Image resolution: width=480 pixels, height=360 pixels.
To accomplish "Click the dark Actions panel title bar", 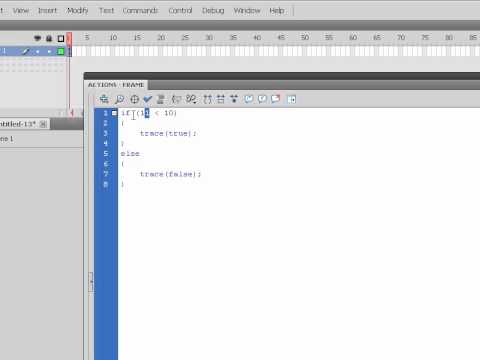I will (282, 76).
